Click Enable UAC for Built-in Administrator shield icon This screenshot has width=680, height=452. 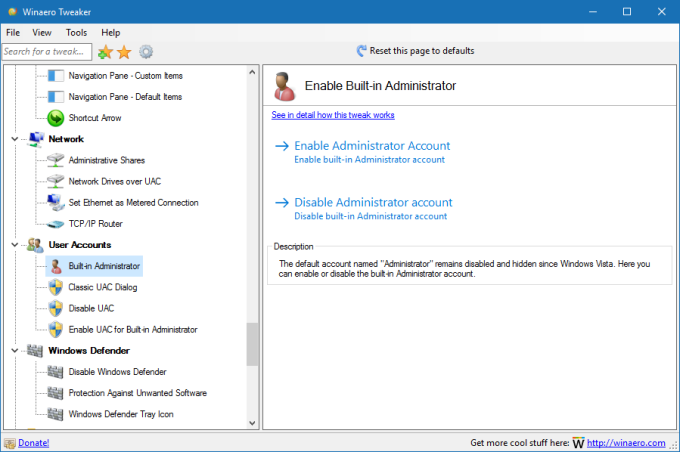click(x=56, y=330)
